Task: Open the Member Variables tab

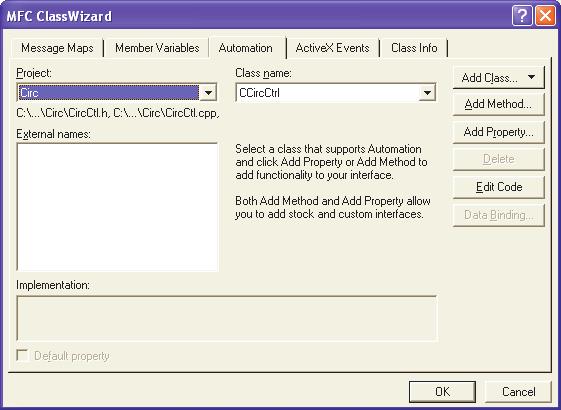Action: click(x=157, y=48)
